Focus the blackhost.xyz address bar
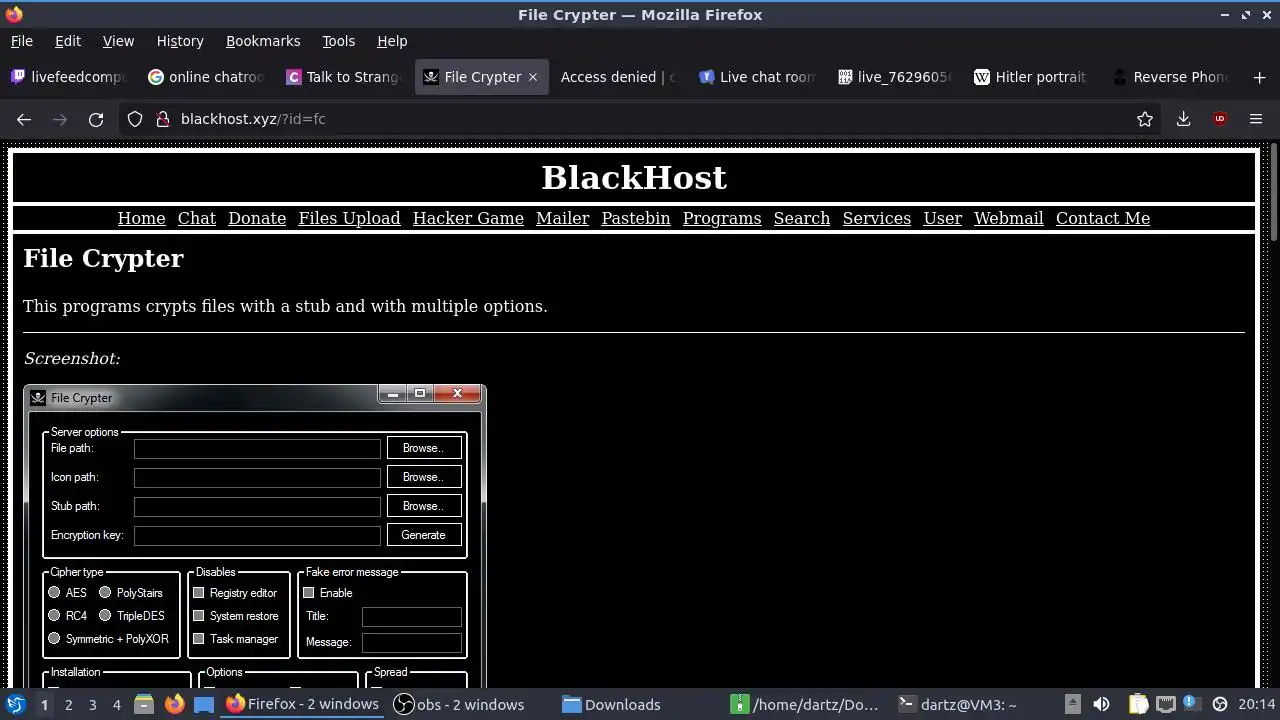 [640, 119]
